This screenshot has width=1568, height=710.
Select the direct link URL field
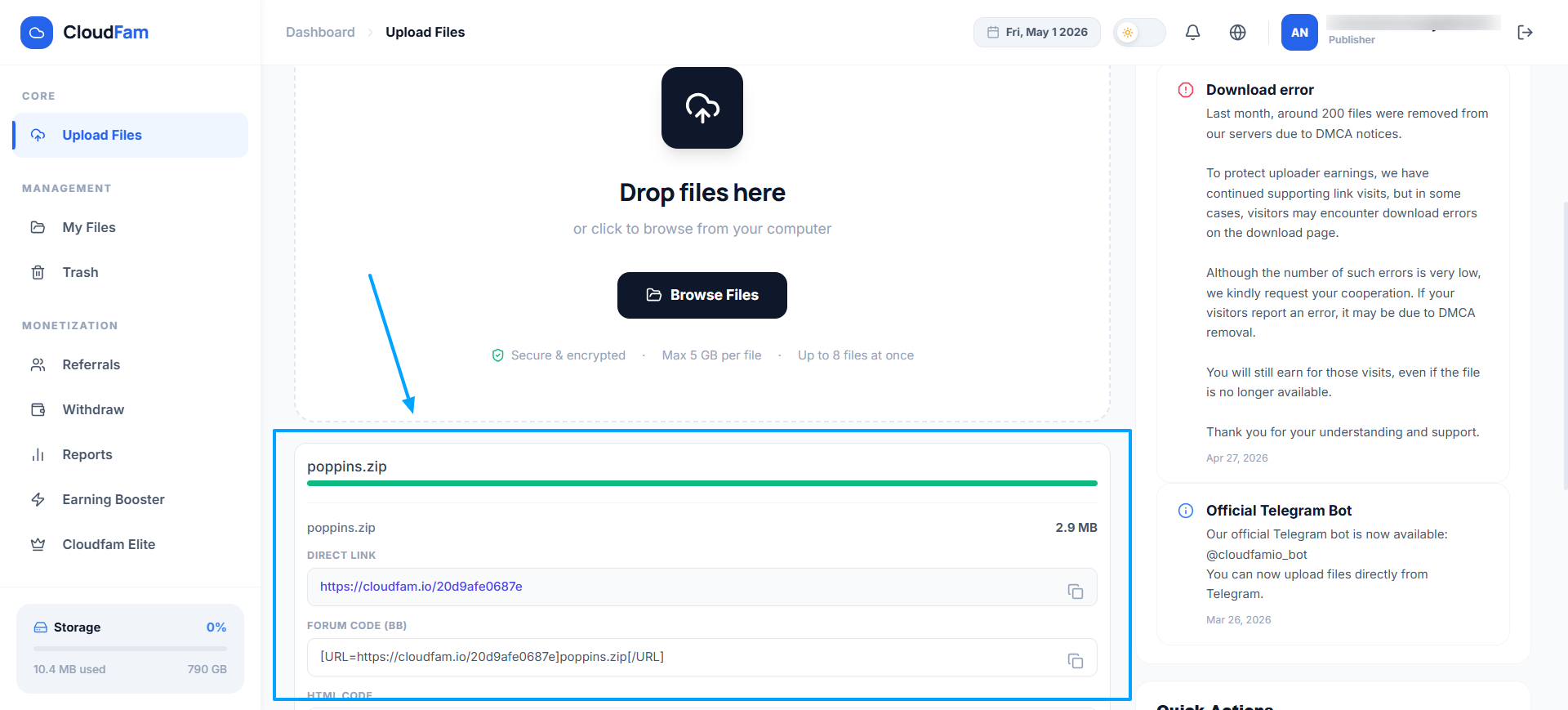coord(702,587)
